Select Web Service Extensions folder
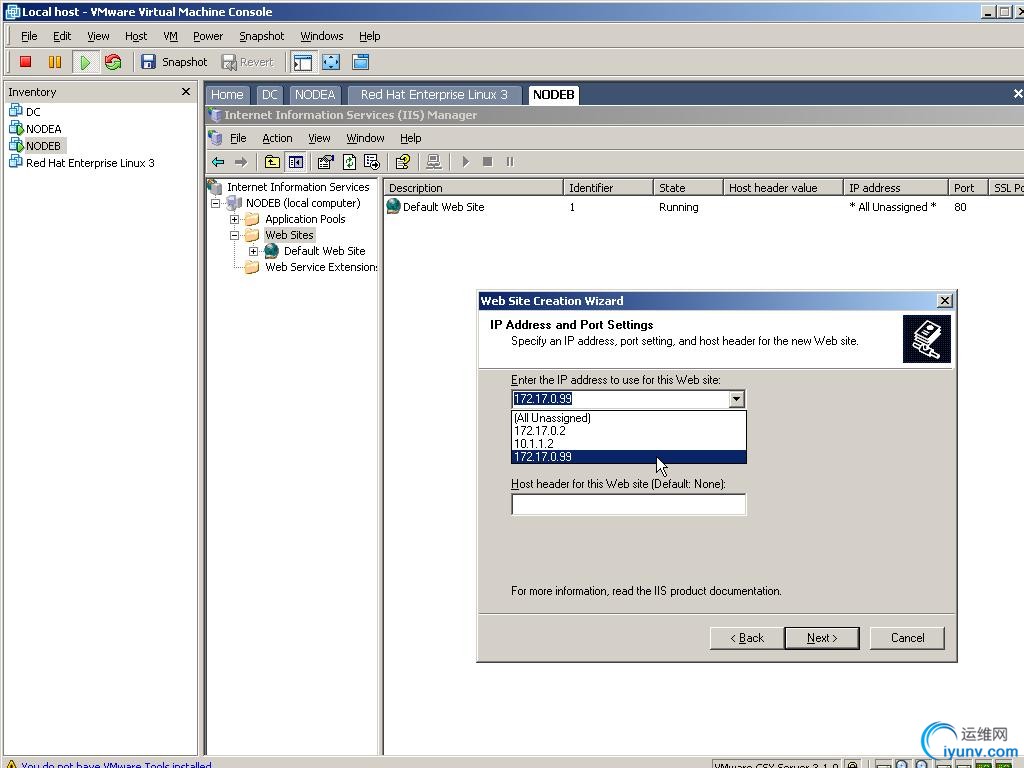The image size is (1024, 768). pyautogui.click(x=312, y=267)
